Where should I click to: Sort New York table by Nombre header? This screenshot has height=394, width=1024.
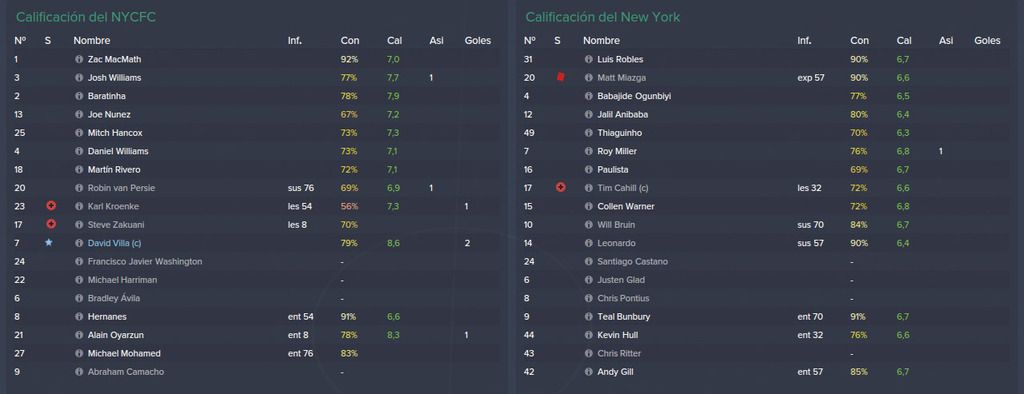(601, 41)
